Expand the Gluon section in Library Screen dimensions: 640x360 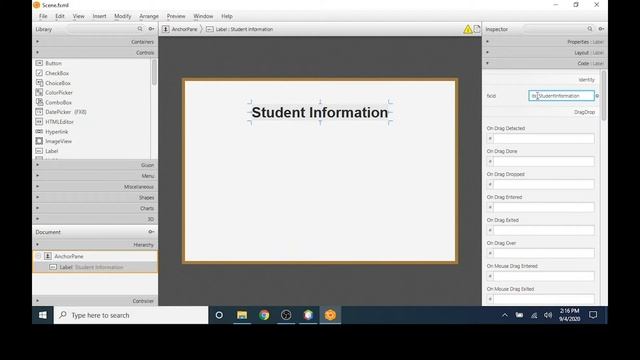coord(95,165)
